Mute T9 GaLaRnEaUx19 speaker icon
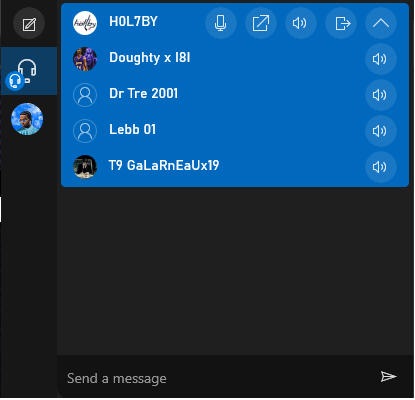415x400 pixels. [381, 167]
